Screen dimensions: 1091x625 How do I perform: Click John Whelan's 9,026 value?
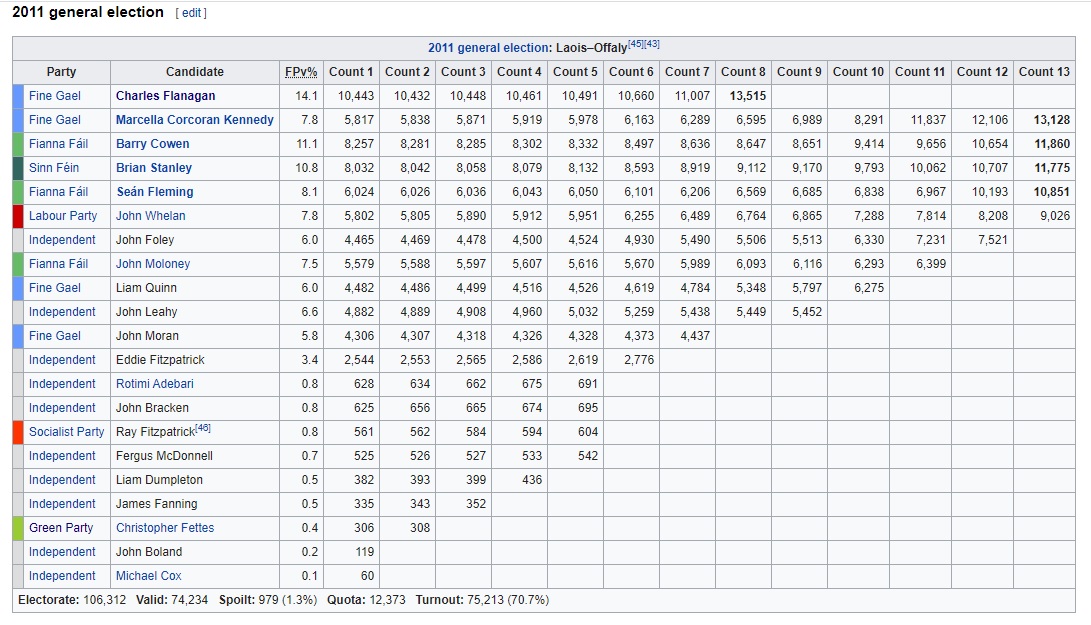[1055, 216]
